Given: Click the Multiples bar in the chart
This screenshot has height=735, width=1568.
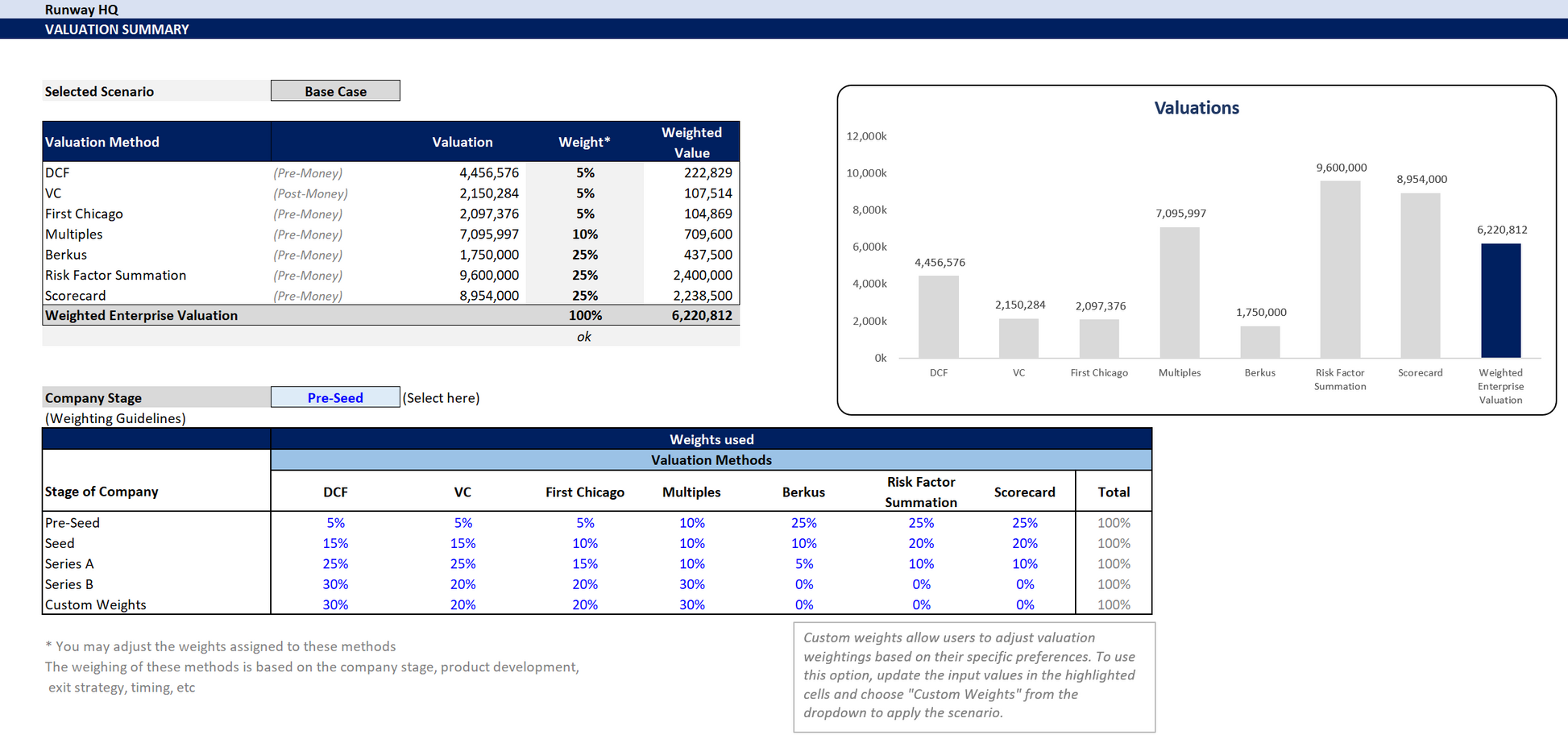Looking at the screenshot, I should point(1179,293).
